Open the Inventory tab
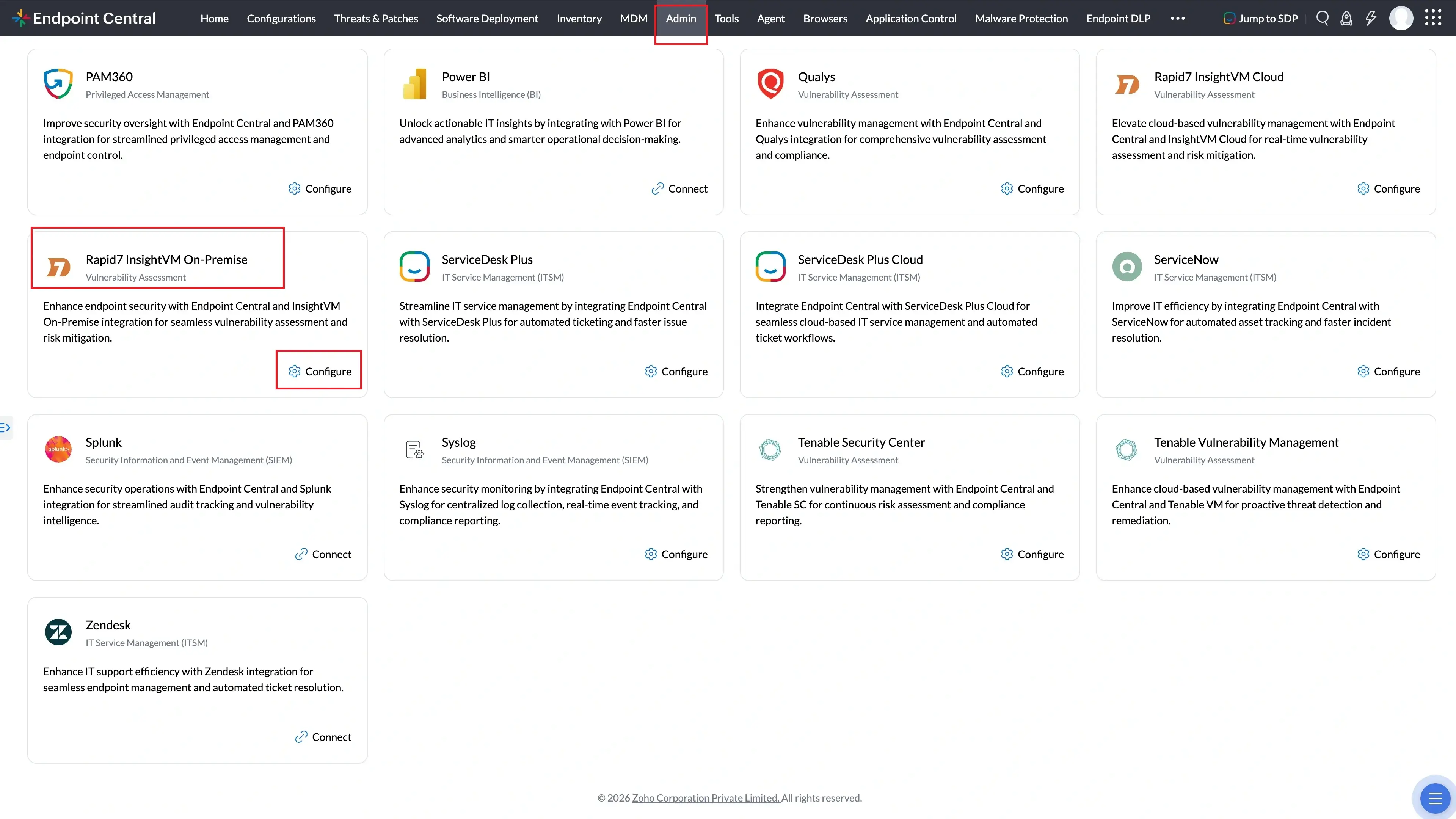 click(x=579, y=18)
